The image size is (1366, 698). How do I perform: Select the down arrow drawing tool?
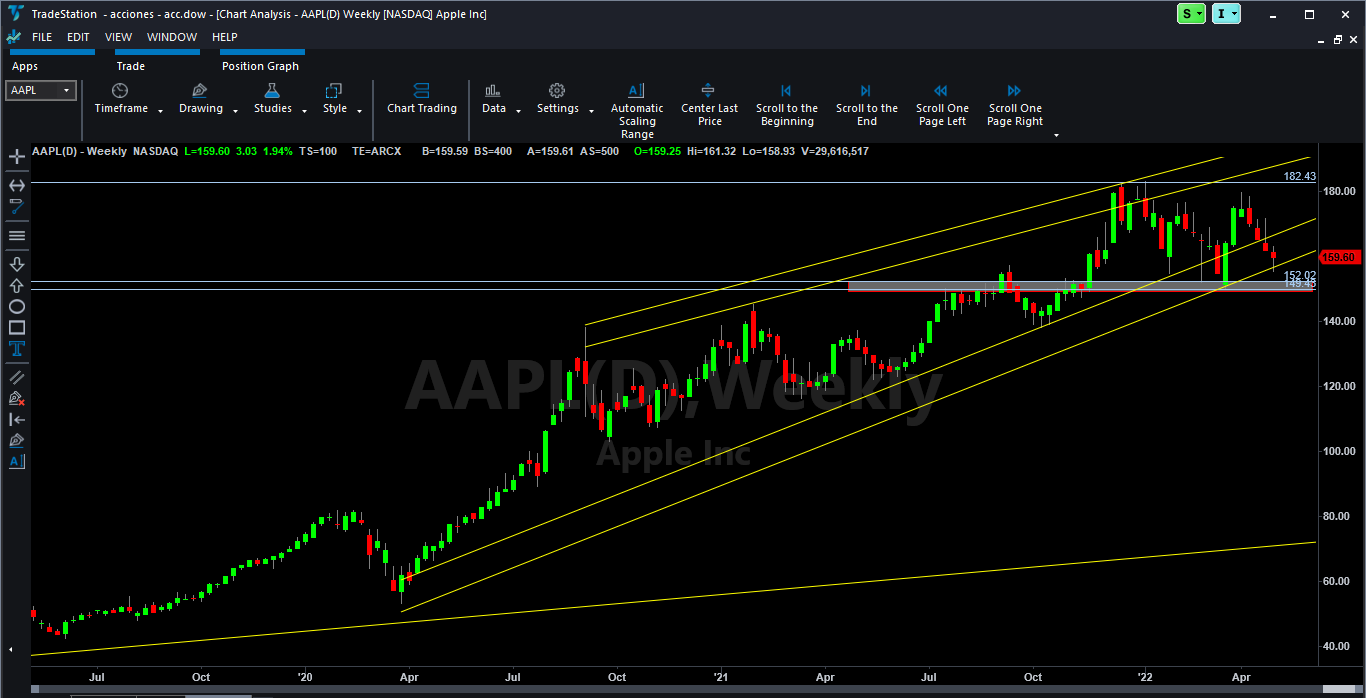click(17, 264)
